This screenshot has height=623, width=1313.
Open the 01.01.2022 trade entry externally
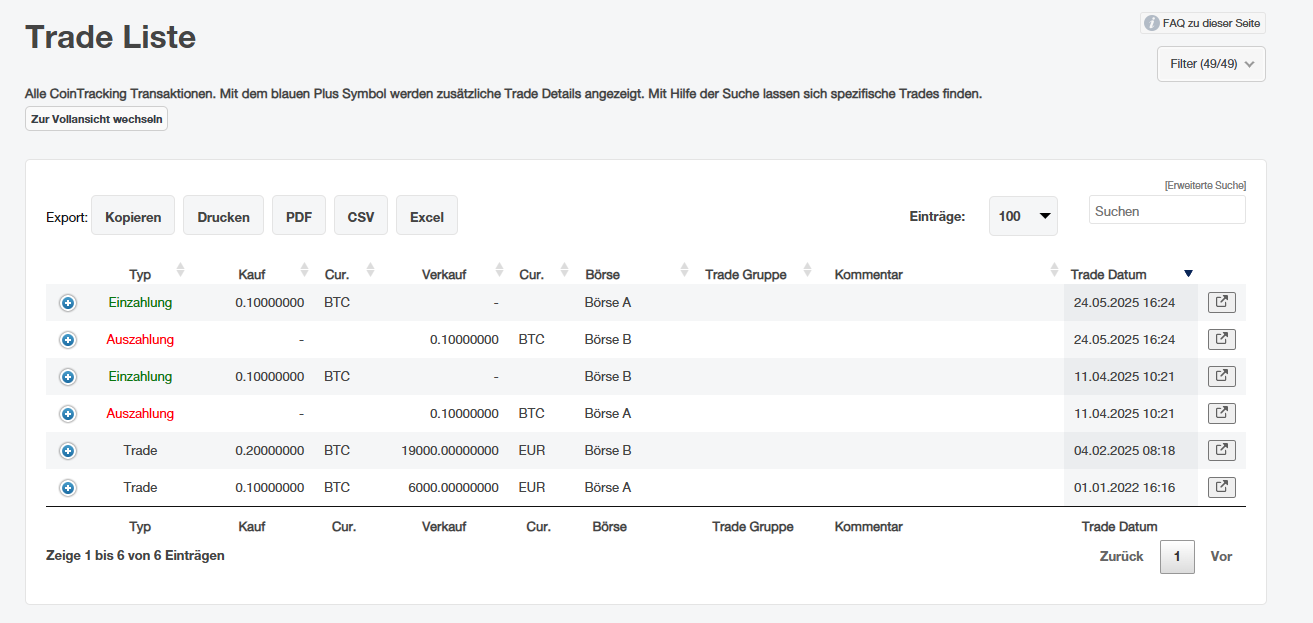[x=1221, y=487]
